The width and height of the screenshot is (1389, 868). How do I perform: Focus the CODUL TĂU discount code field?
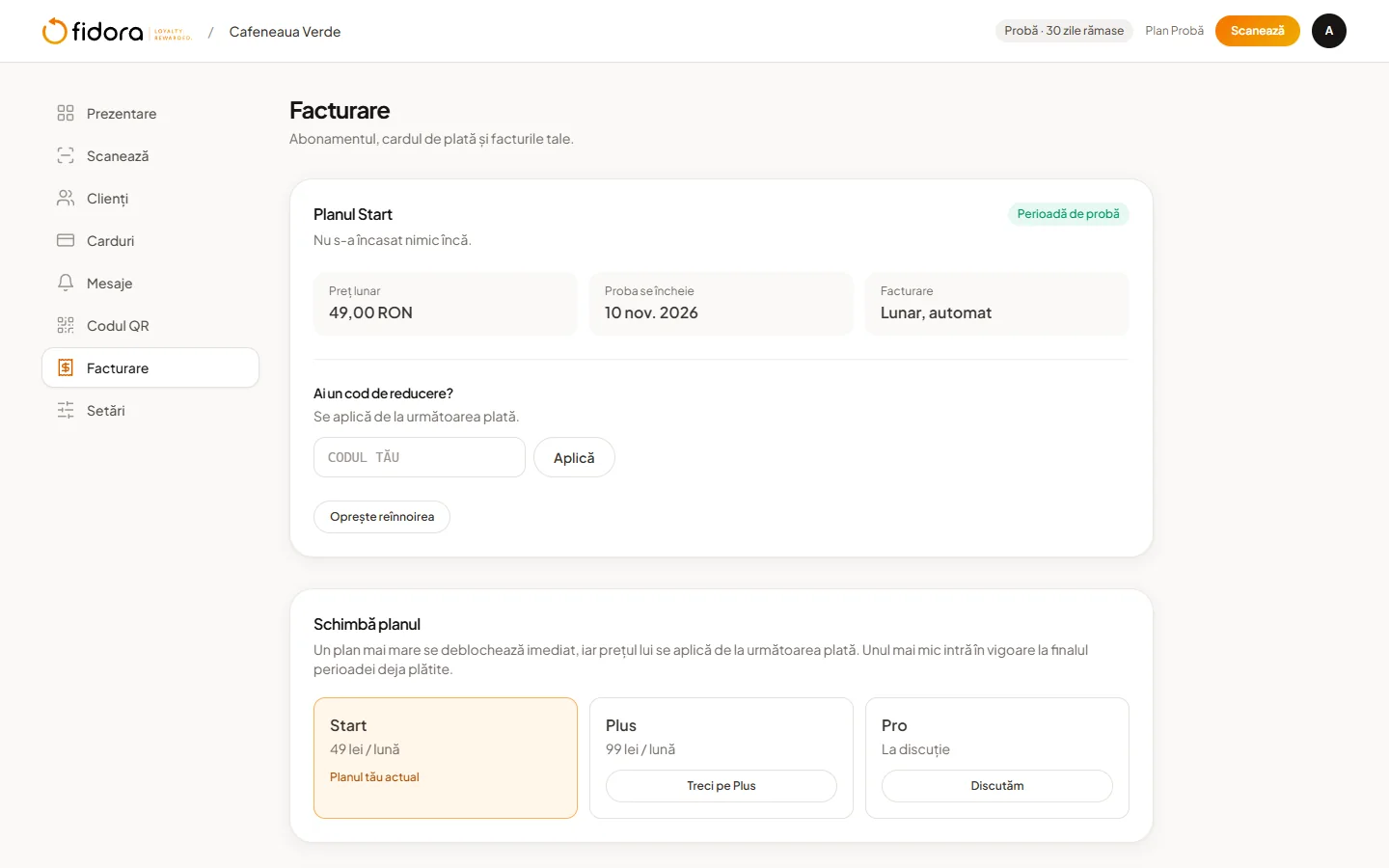(x=420, y=457)
